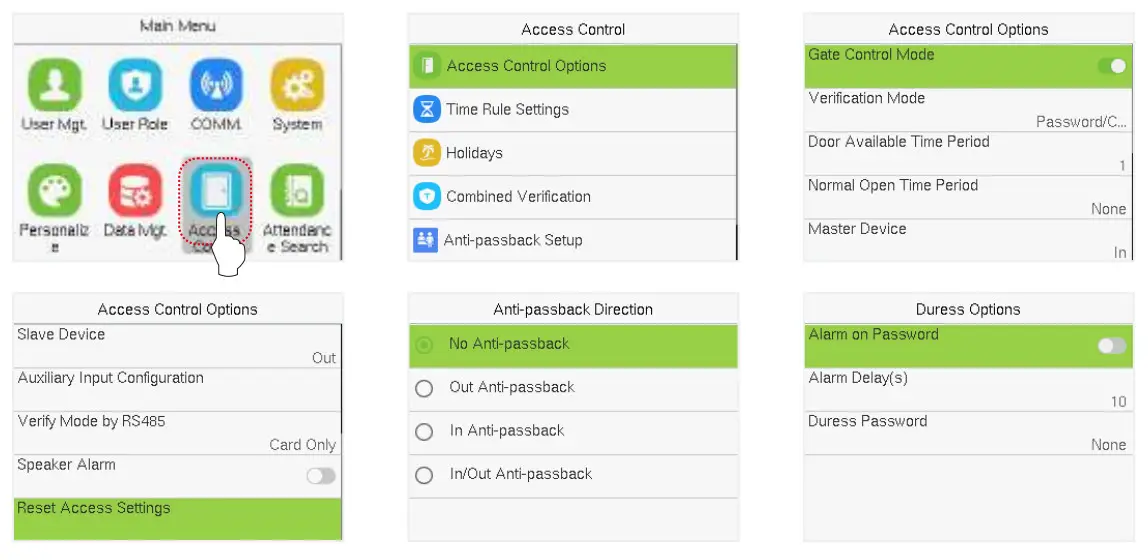Change the Normal Open Time Period value
Screen dimensions: 1148x560
967,196
